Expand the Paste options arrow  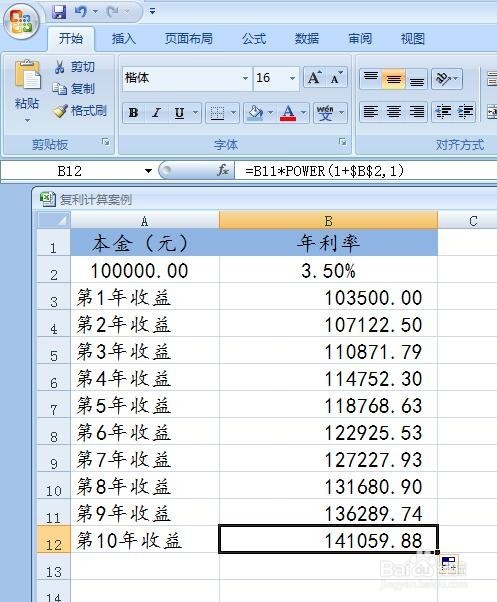(x=27, y=120)
